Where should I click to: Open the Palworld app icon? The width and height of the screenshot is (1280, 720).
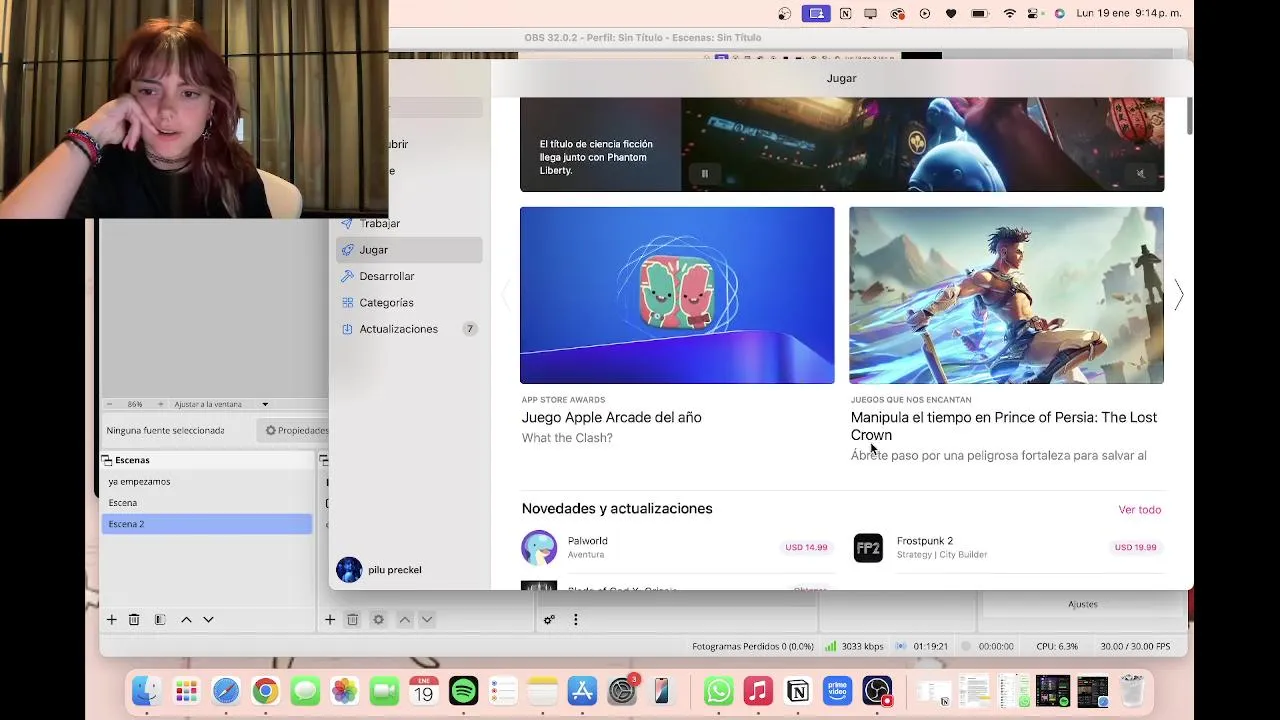coord(539,548)
